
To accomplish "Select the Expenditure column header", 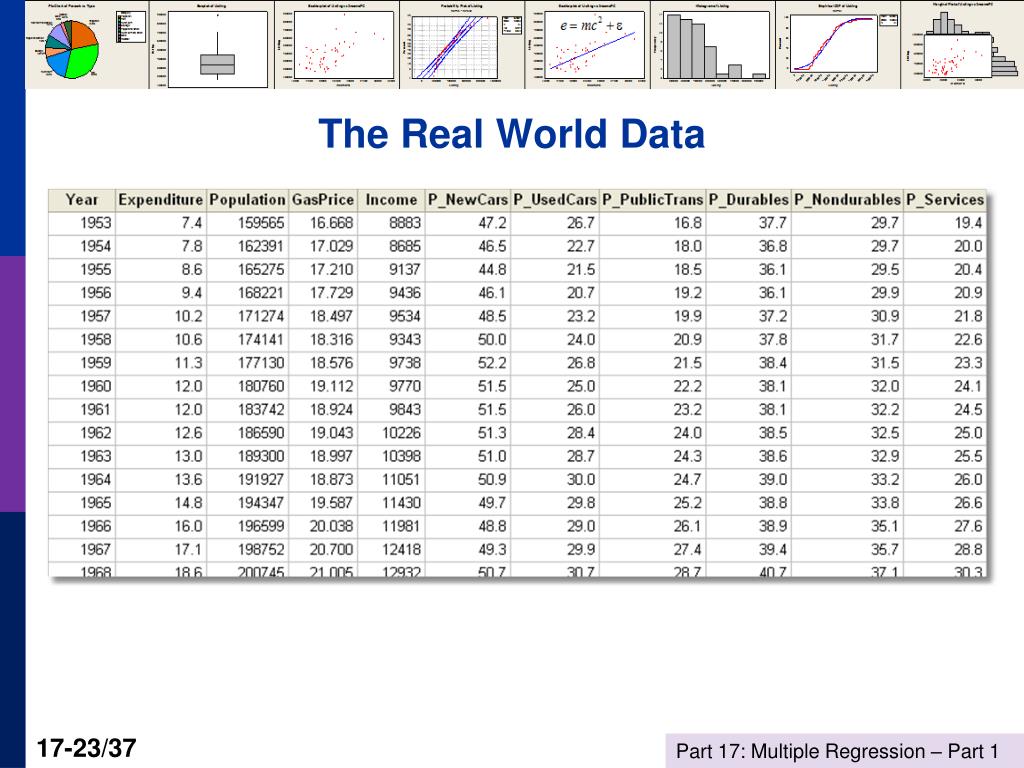I will click(161, 200).
